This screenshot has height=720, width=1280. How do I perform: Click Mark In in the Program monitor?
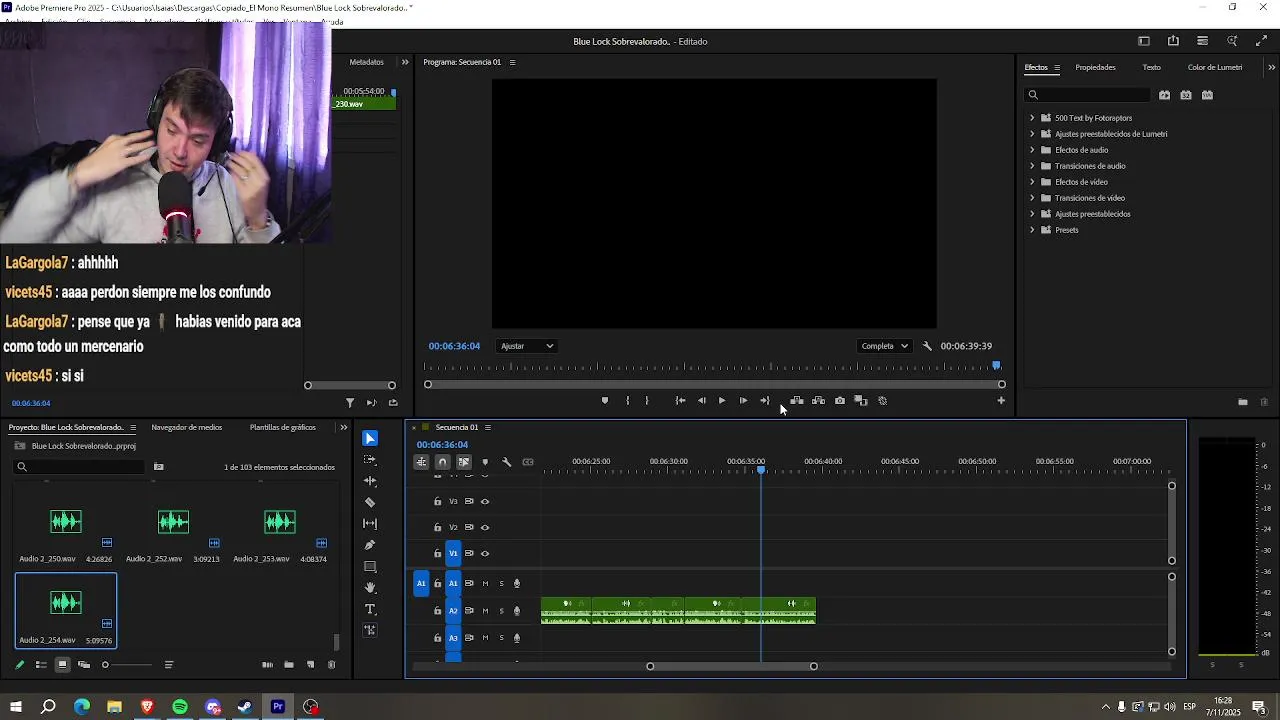[627, 401]
